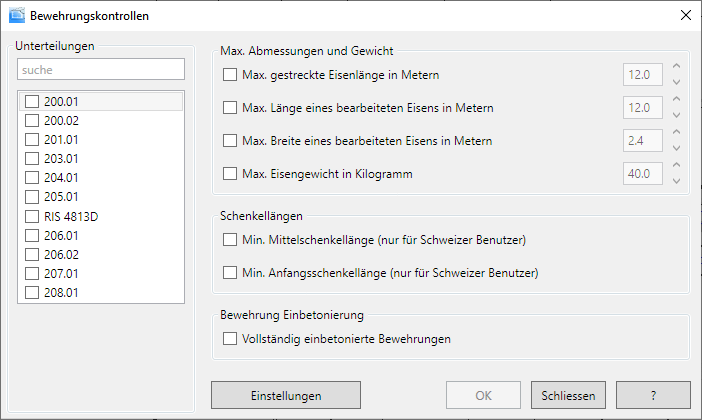The image size is (702, 420).
Task: Close the Bewehrungskontrollen dialog window
Action: [x=685, y=15]
